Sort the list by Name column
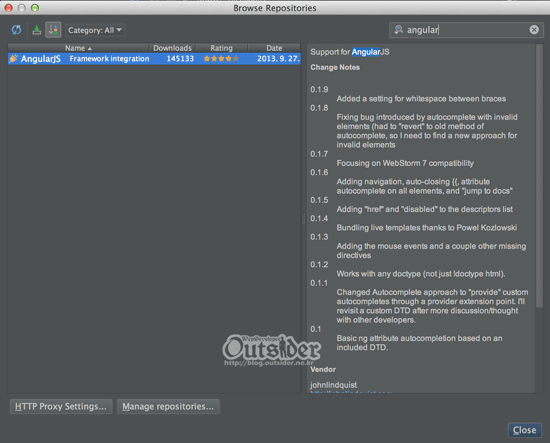 [x=78, y=48]
